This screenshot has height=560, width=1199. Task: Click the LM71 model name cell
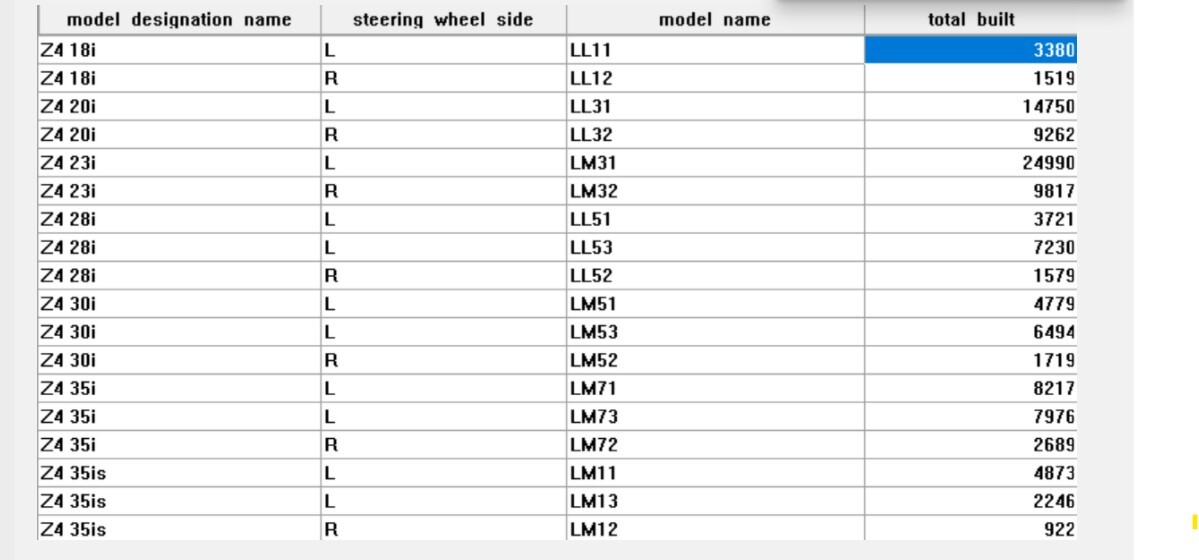(x=715, y=388)
